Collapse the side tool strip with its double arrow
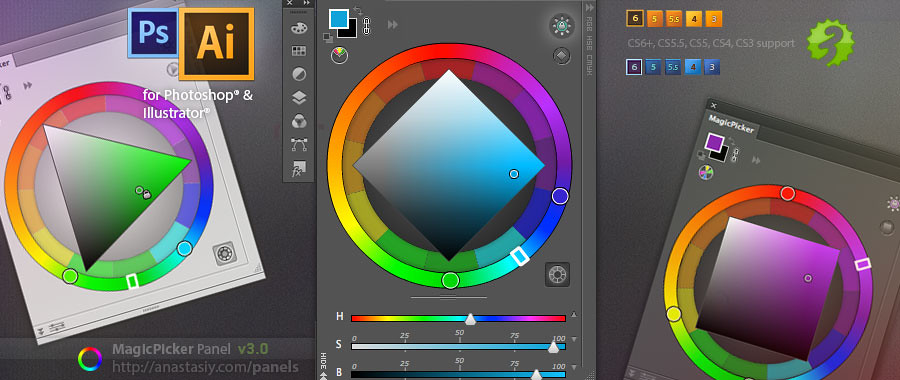 click(x=307, y=3)
